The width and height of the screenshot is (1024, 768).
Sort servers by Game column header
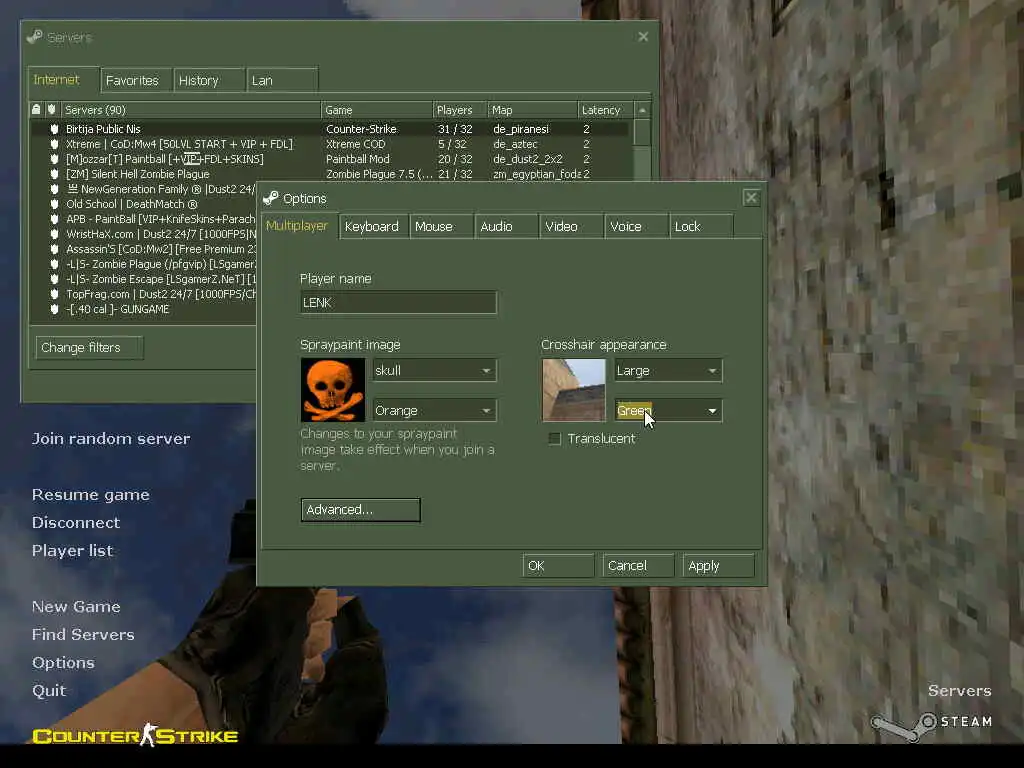pyautogui.click(x=376, y=110)
